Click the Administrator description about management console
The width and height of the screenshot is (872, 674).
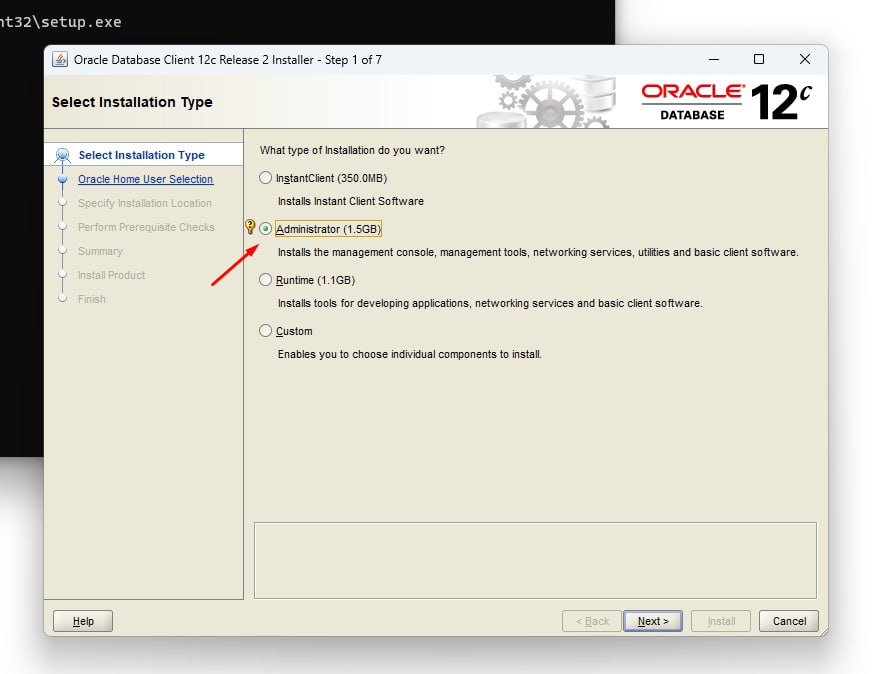click(538, 252)
